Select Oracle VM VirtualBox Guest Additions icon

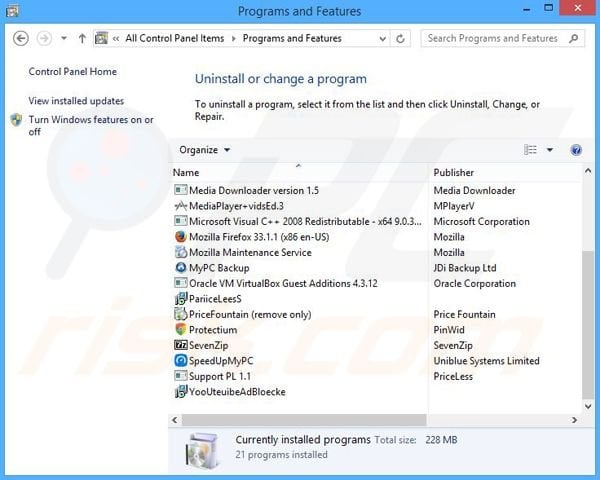click(x=181, y=283)
